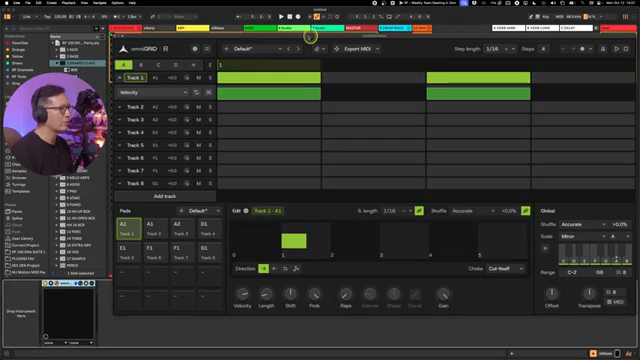The height and width of the screenshot is (360, 640).
Task: Click Track 7 circular pad-assign icon
Action: [x=187, y=171]
